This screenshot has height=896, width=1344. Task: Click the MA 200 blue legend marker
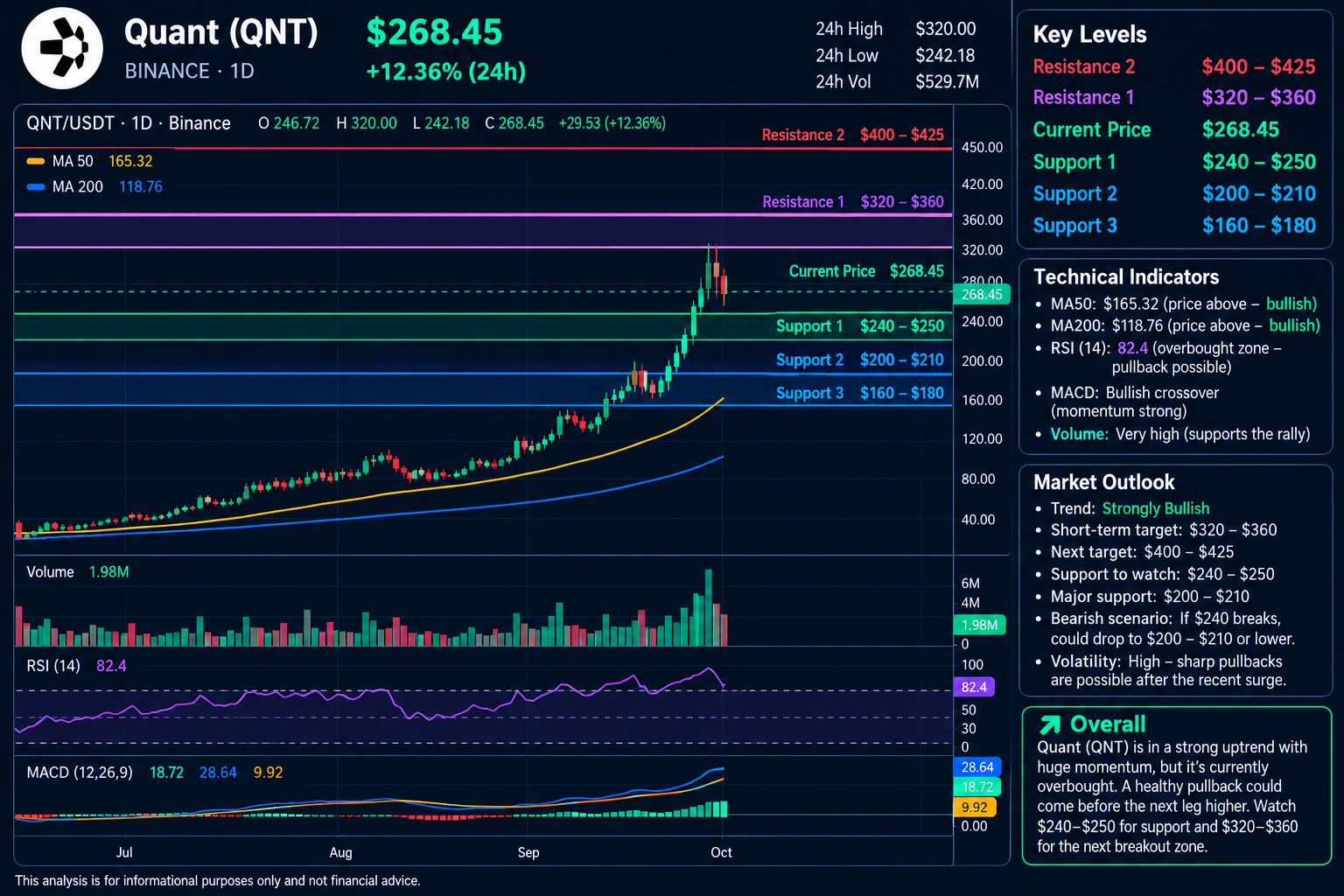[x=36, y=186]
